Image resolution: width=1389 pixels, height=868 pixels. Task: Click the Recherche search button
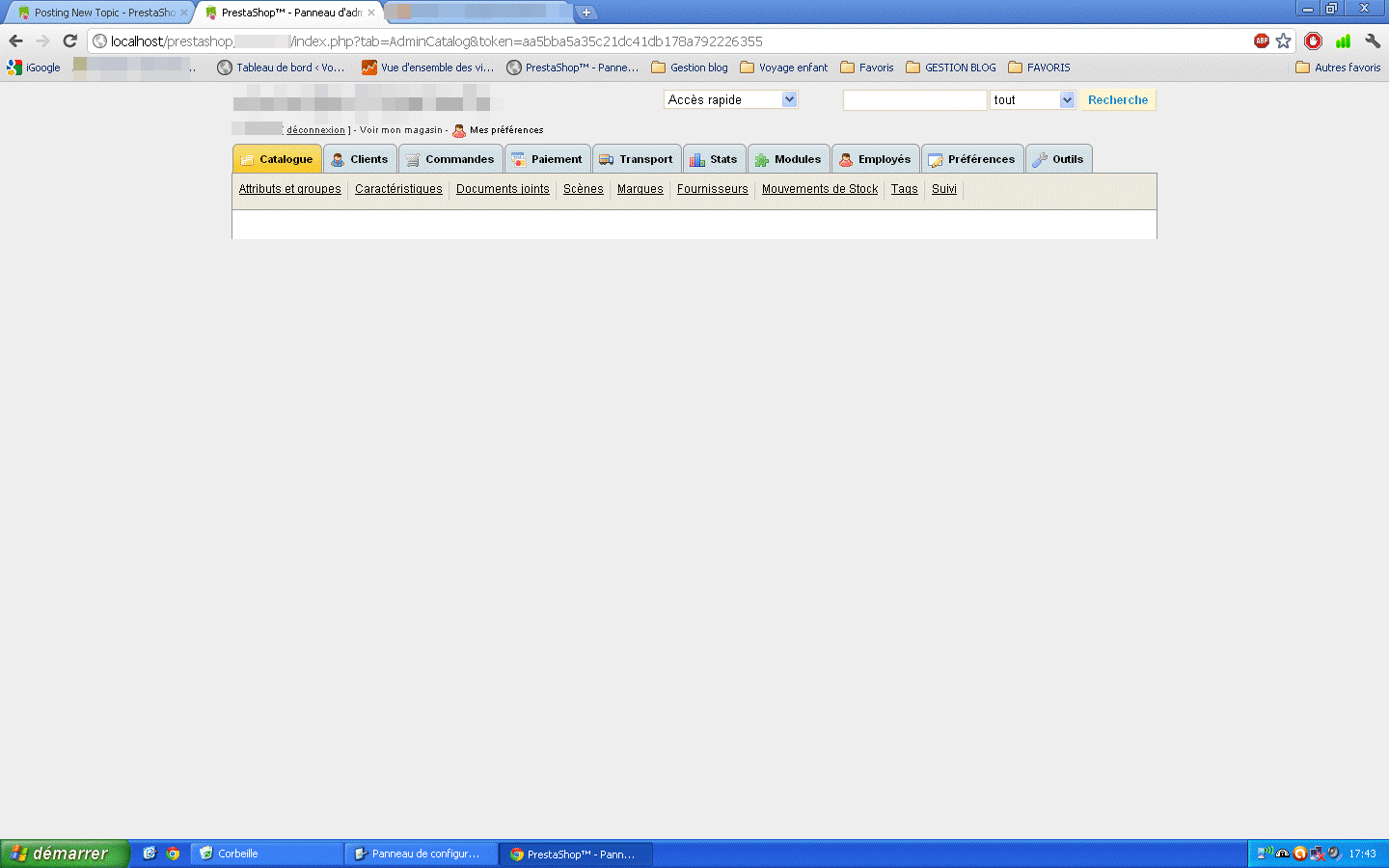[1118, 99]
